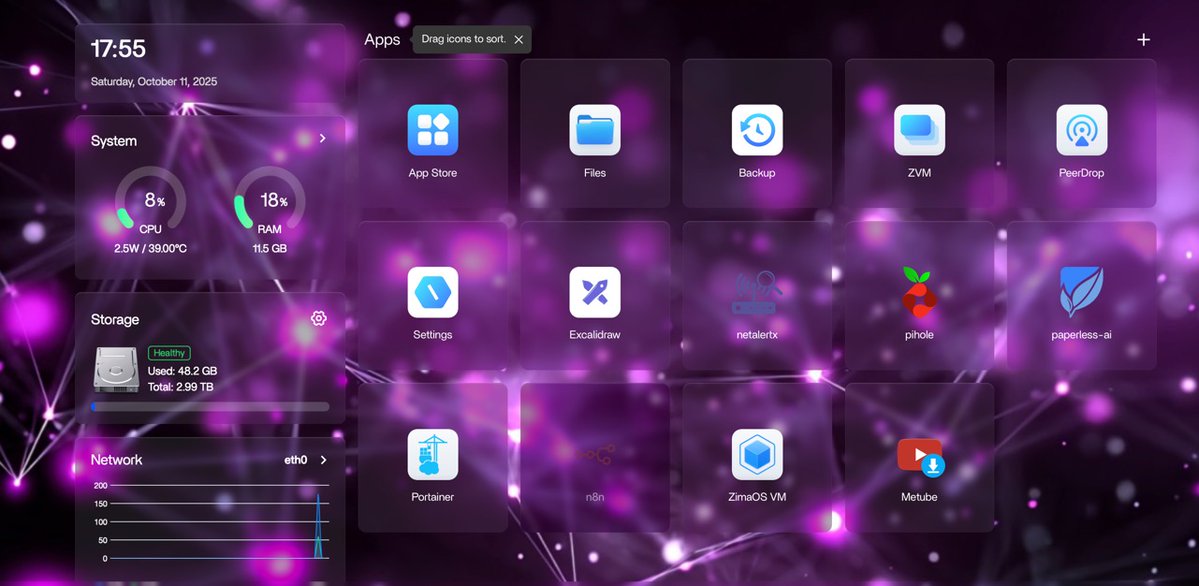The image size is (1199, 586).
Task: Launch the Excalidraw app icon
Action: [x=595, y=292]
